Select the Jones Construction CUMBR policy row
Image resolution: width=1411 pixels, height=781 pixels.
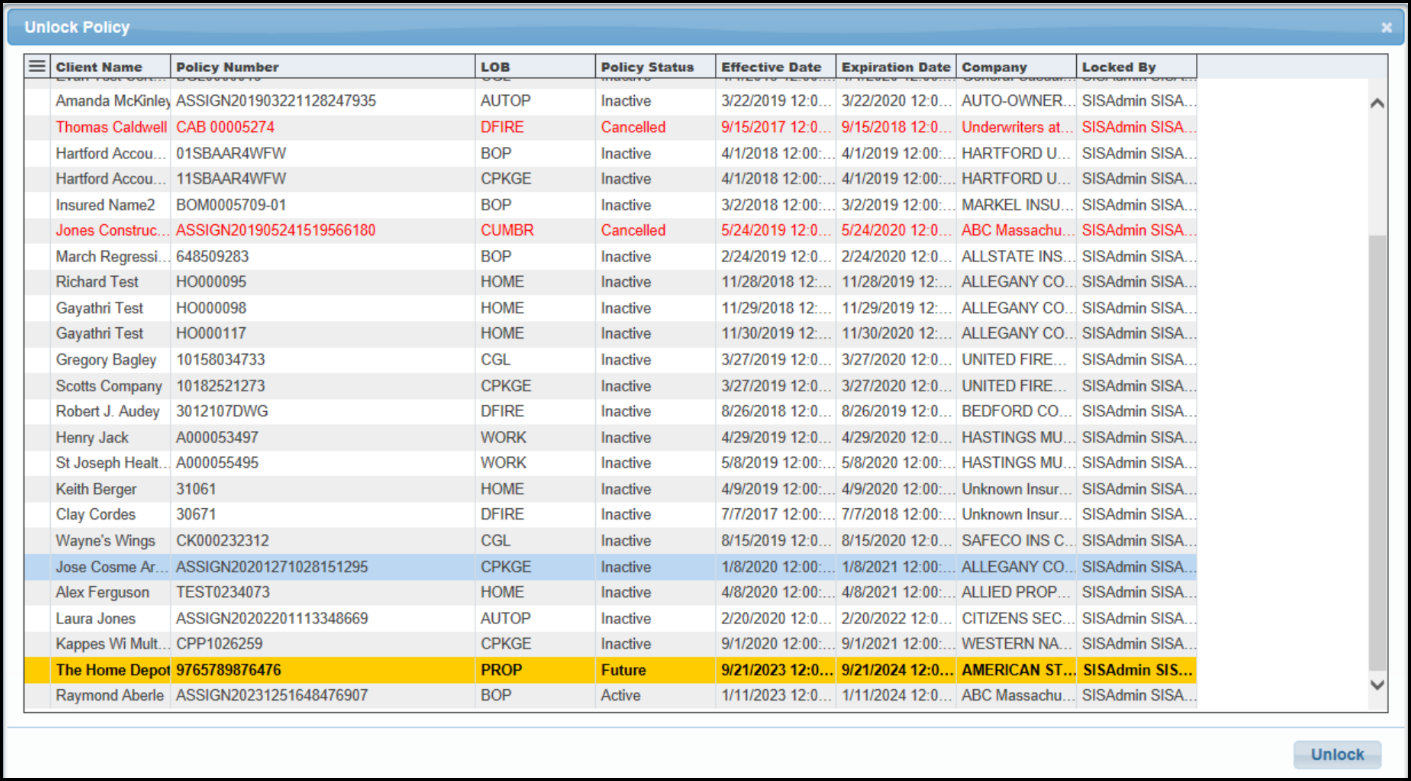[610, 231]
